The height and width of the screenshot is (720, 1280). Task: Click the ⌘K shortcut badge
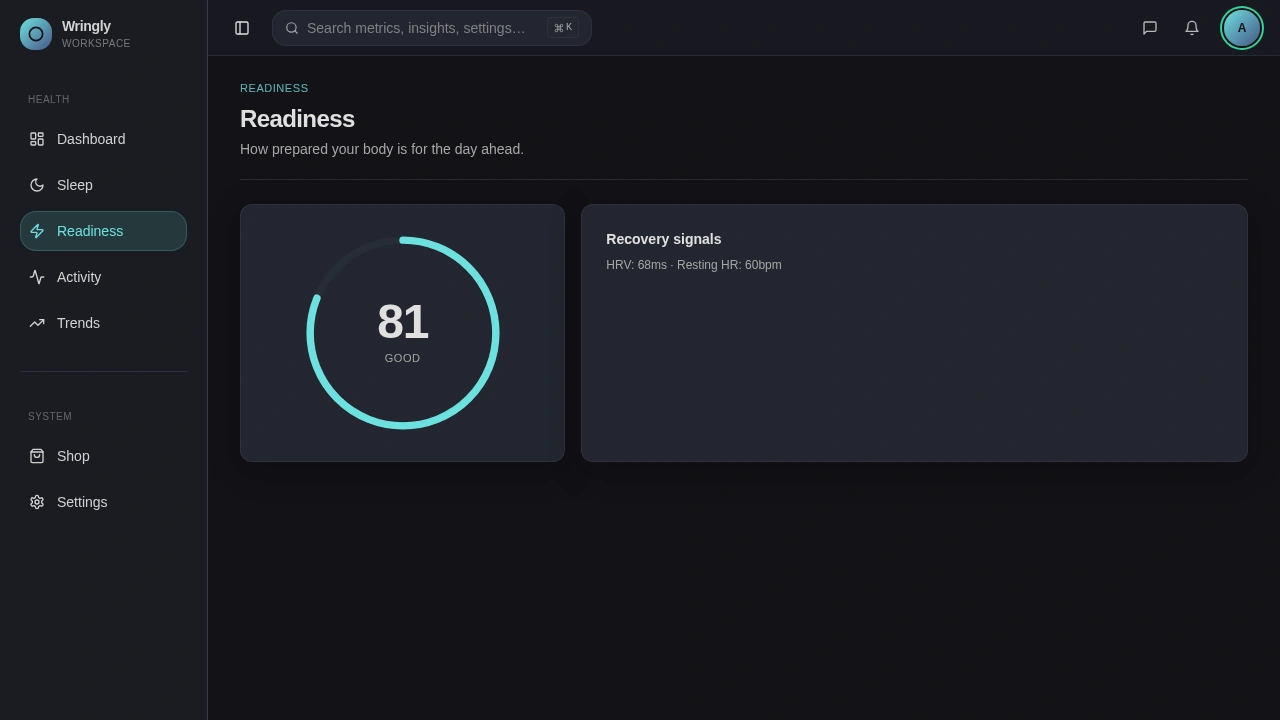[x=563, y=28]
